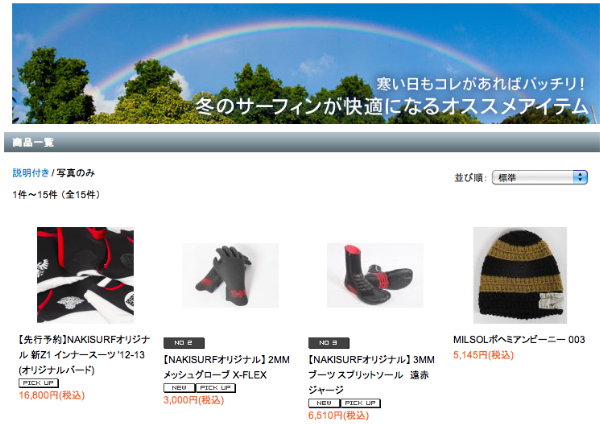
Task: Open the 2MM メッシュグローブ X-FLEX title link
Action: (227, 367)
